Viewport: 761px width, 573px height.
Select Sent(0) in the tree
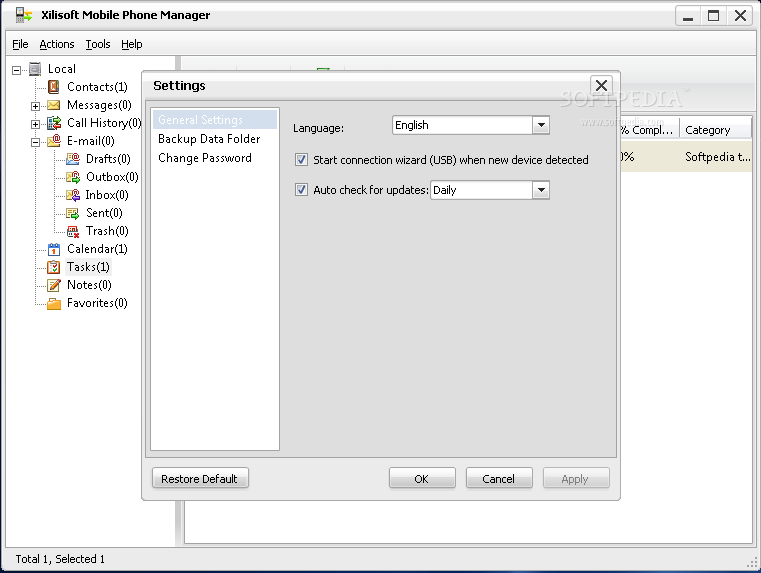(104, 213)
